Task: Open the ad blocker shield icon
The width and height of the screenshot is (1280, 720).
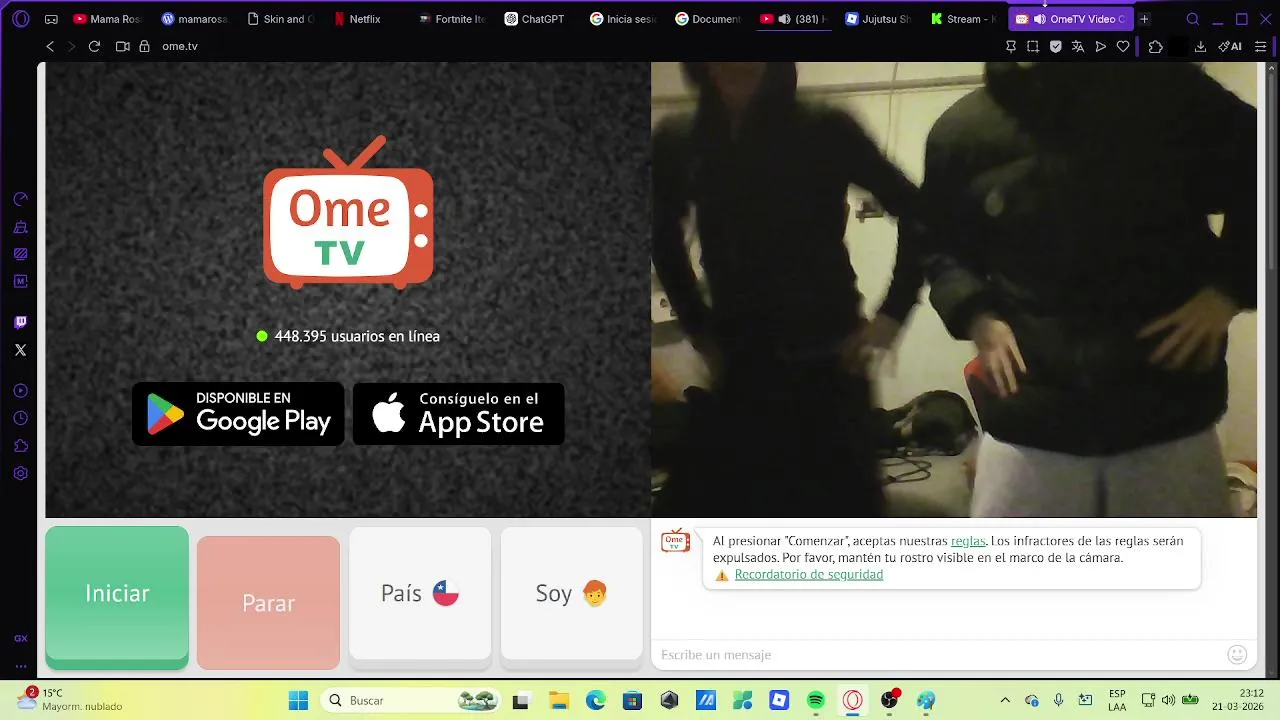Action: [x=1055, y=46]
